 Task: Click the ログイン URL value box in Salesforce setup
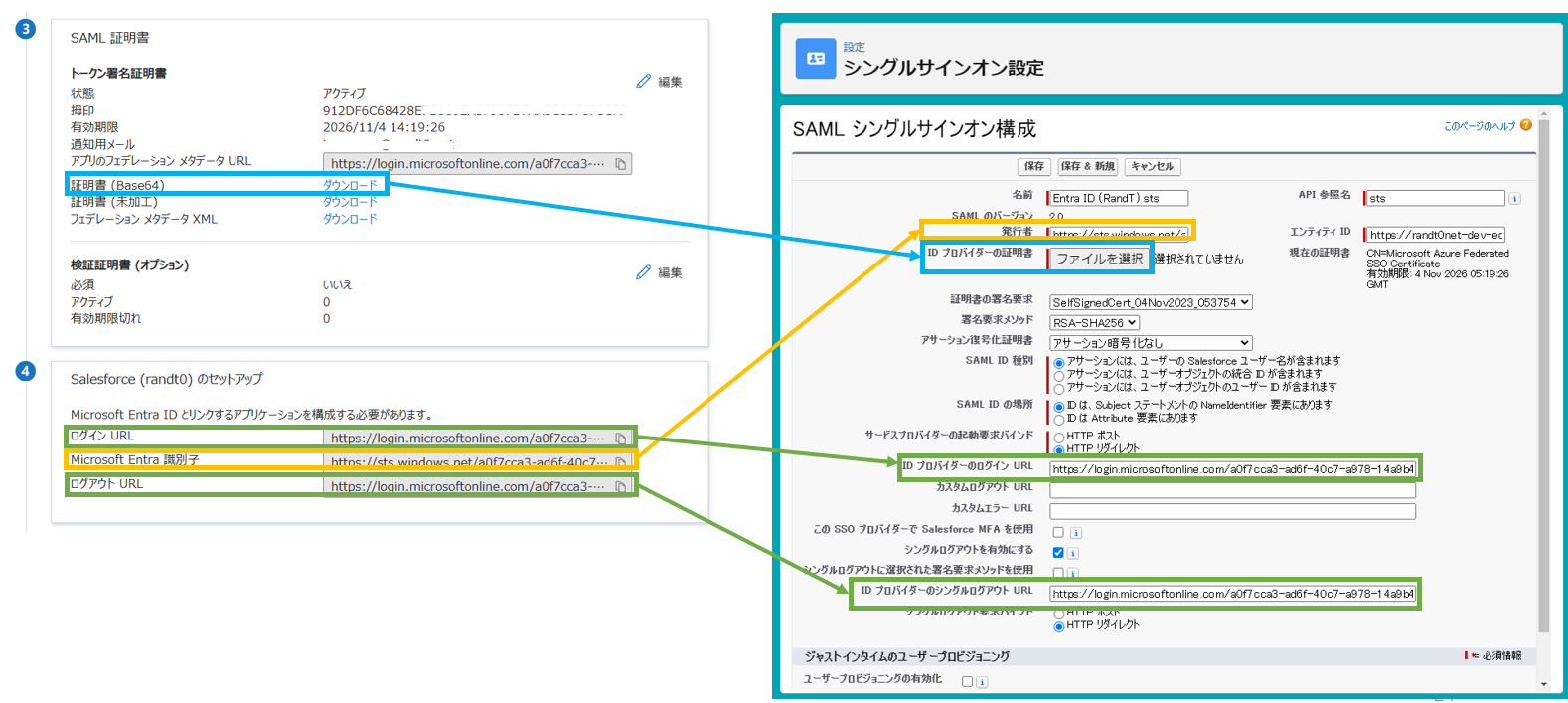point(477,439)
